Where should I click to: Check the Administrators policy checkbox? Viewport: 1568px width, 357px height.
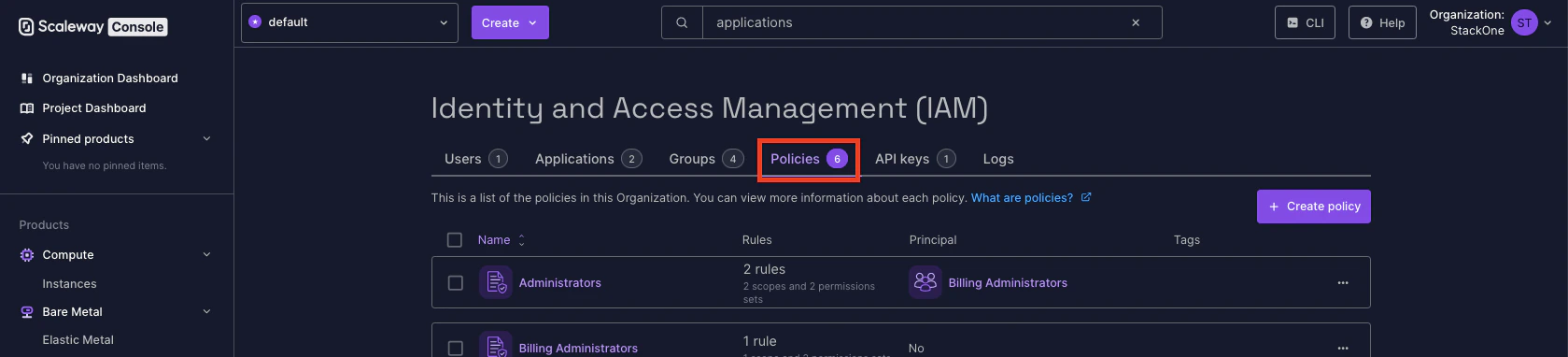pyautogui.click(x=456, y=282)
